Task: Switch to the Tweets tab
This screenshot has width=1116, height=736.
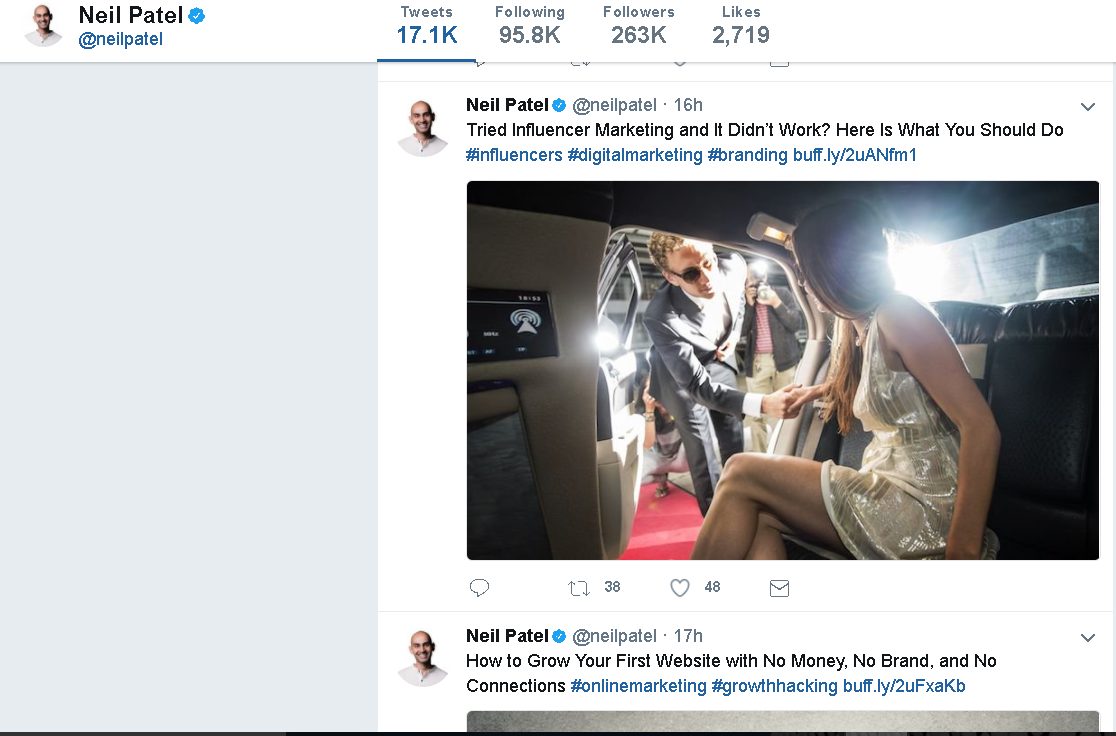Action: (426, 26)
